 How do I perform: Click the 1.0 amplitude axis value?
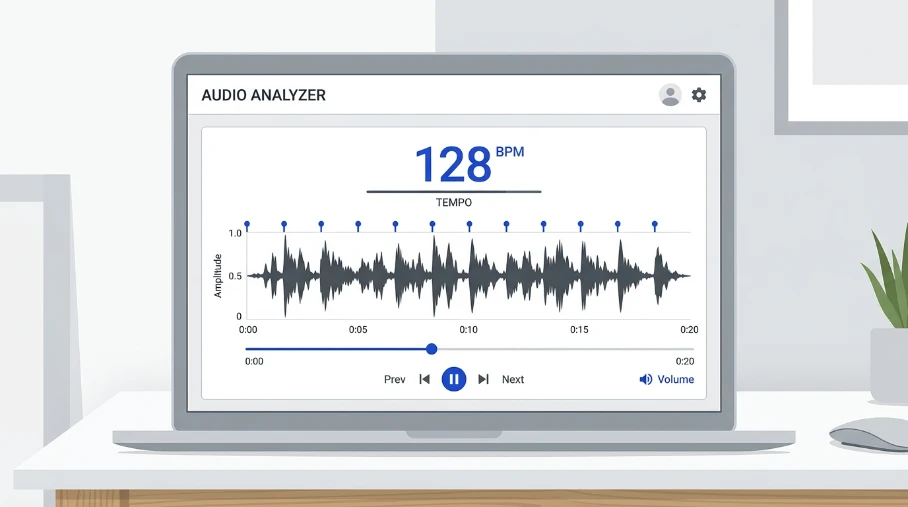click(235, 233)
